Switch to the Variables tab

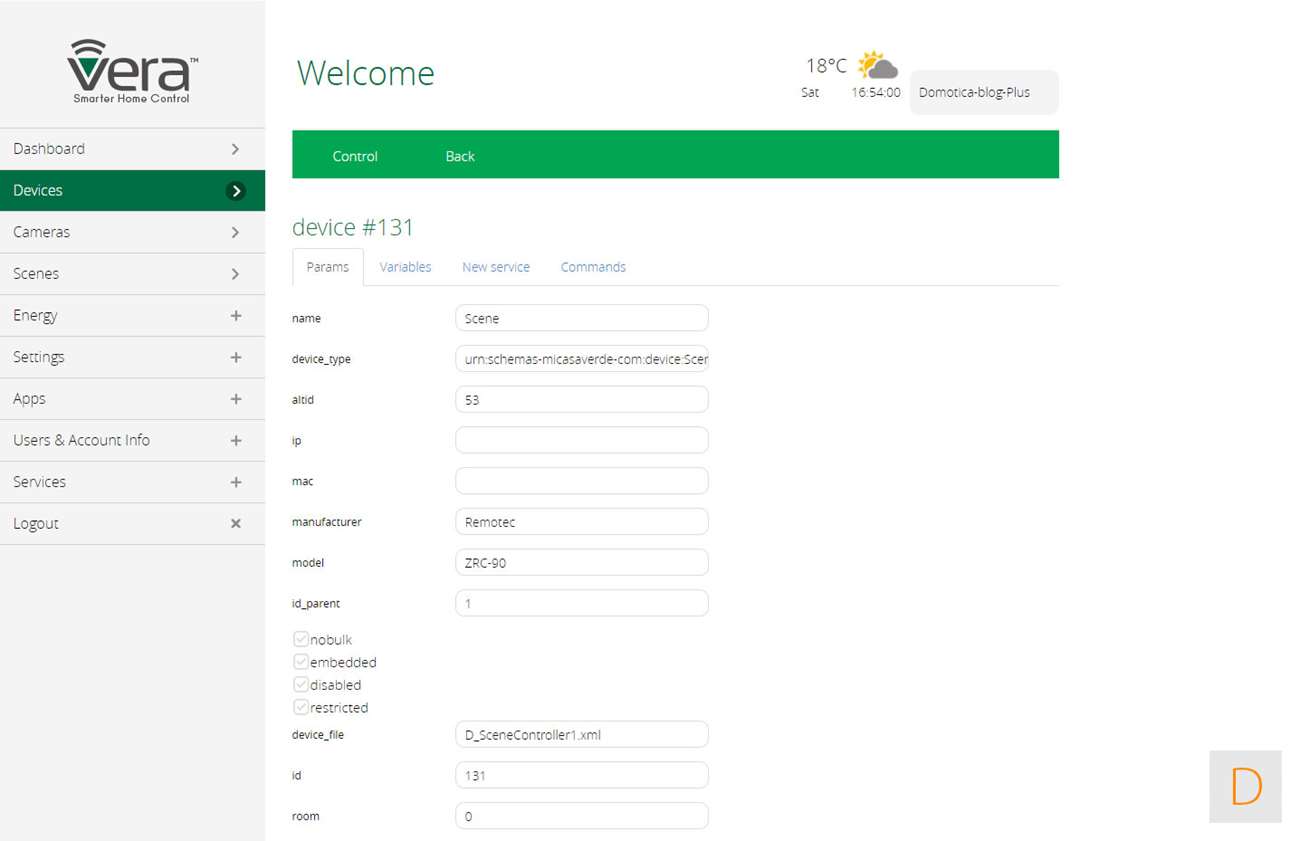point(405,267)
